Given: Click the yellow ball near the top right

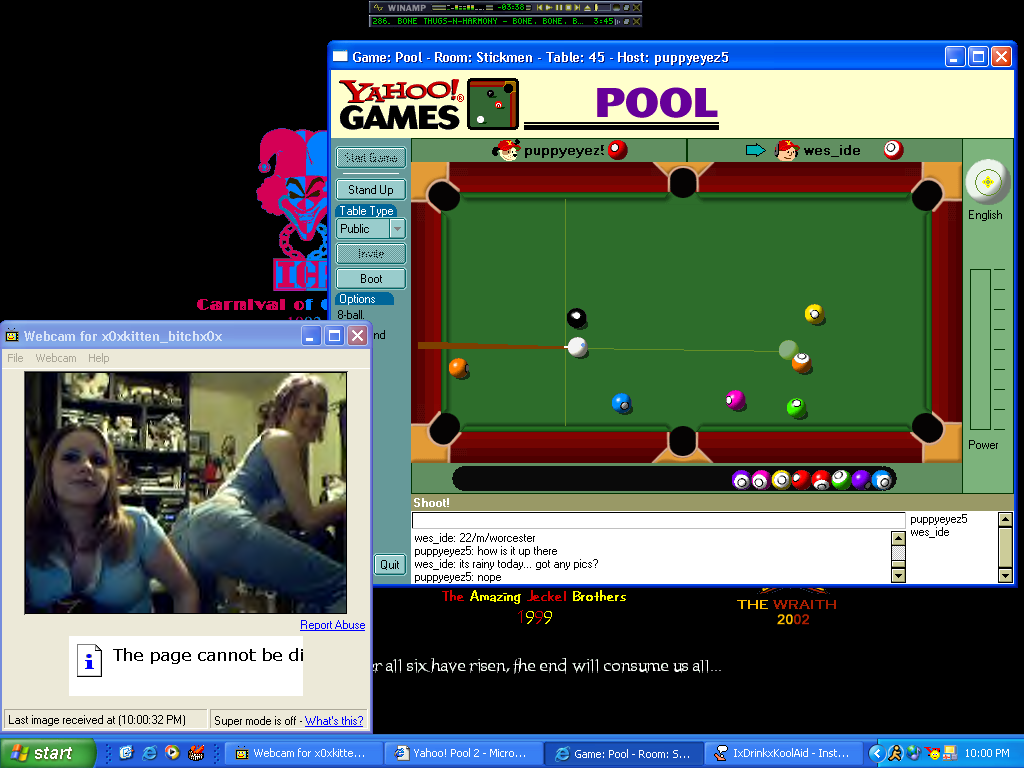Looking at the screenshot, I should [x=815, y=314].
